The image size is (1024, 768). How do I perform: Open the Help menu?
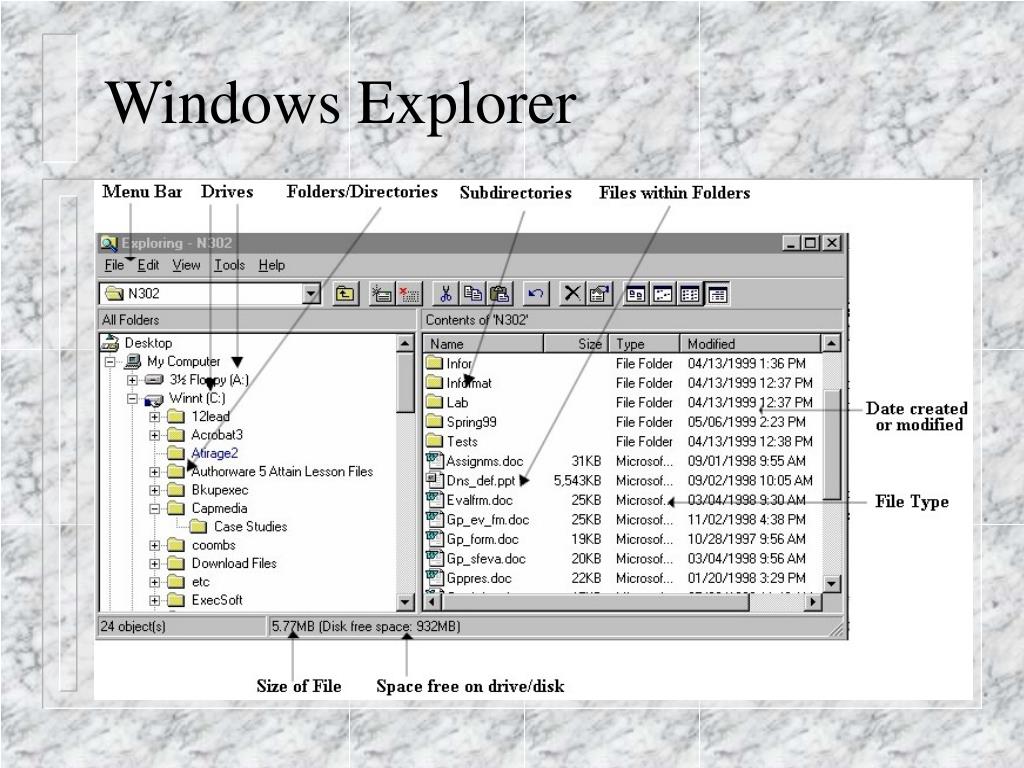point(272,265)
